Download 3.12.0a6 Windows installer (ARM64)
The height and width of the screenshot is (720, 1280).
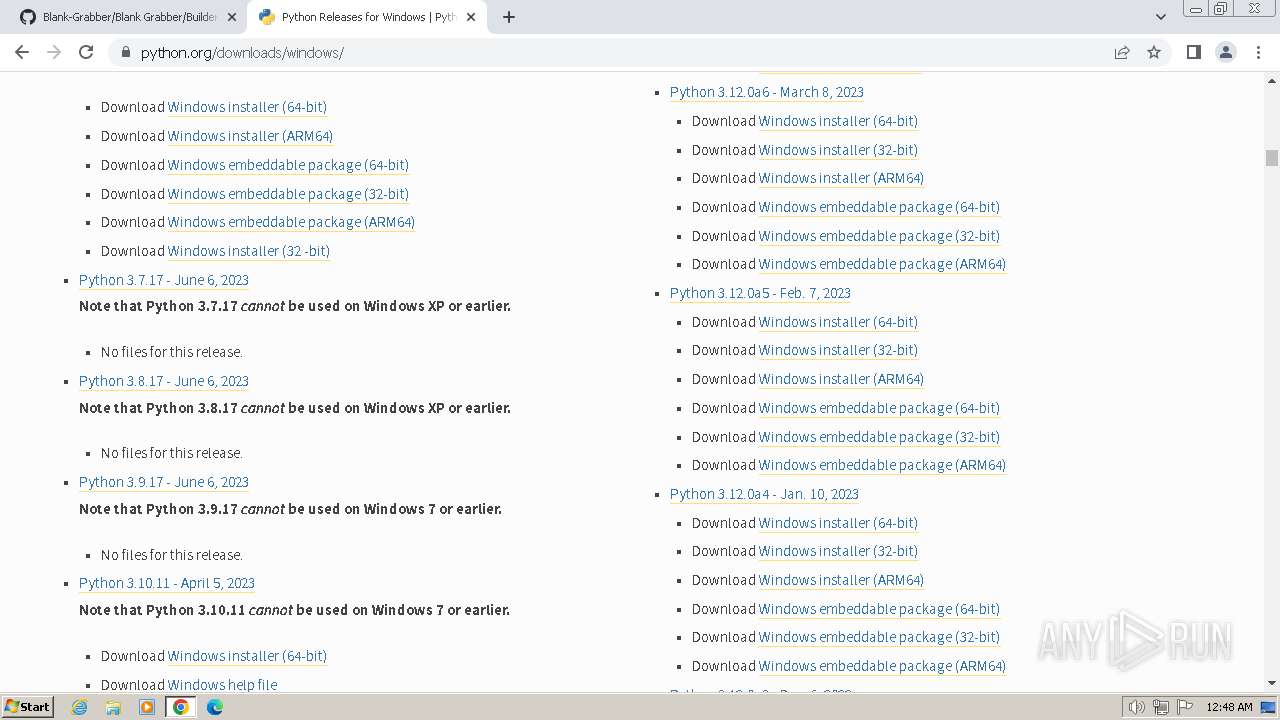click(841, 178)
